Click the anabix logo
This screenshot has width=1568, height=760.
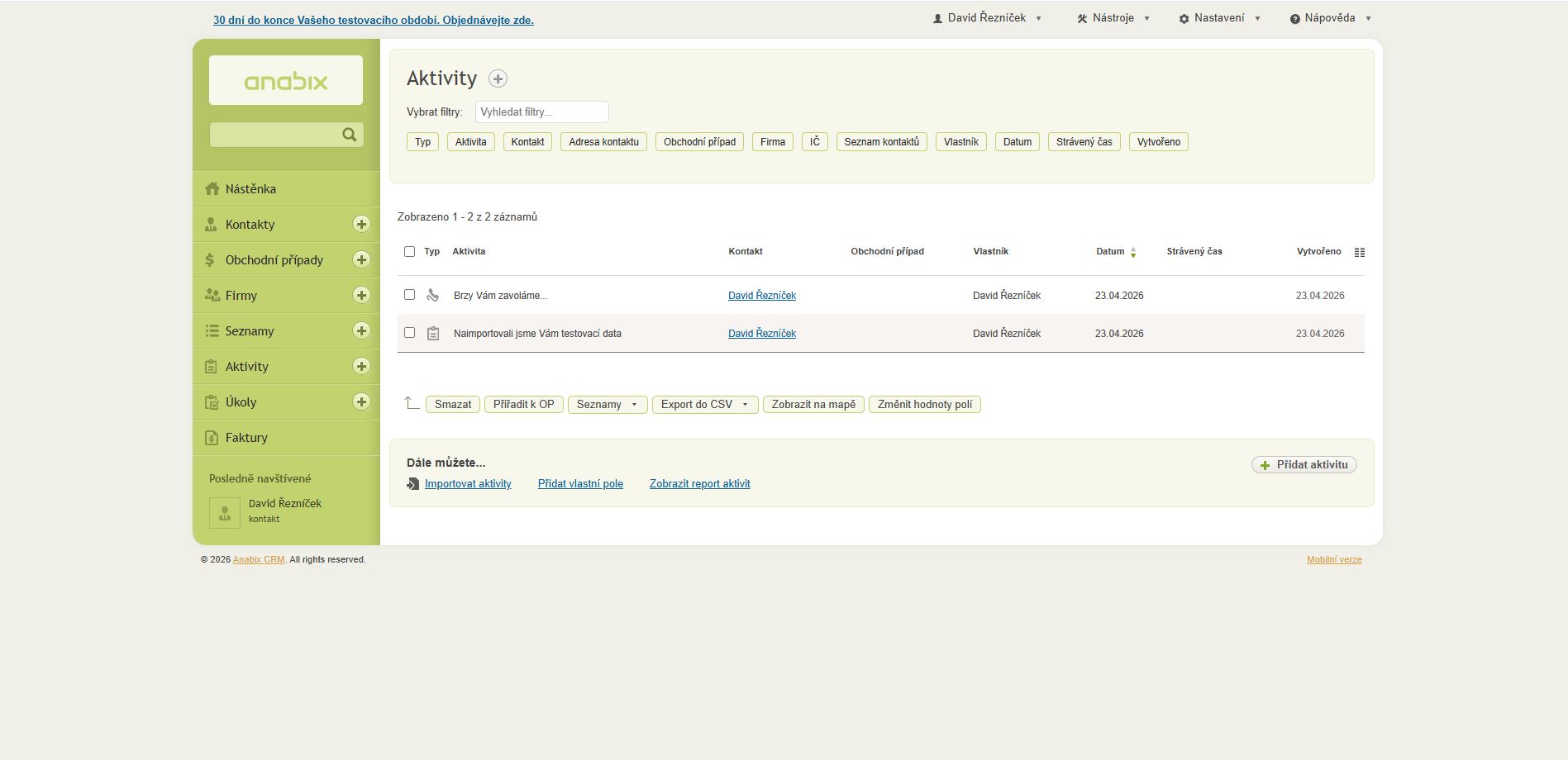coord(286,81)
